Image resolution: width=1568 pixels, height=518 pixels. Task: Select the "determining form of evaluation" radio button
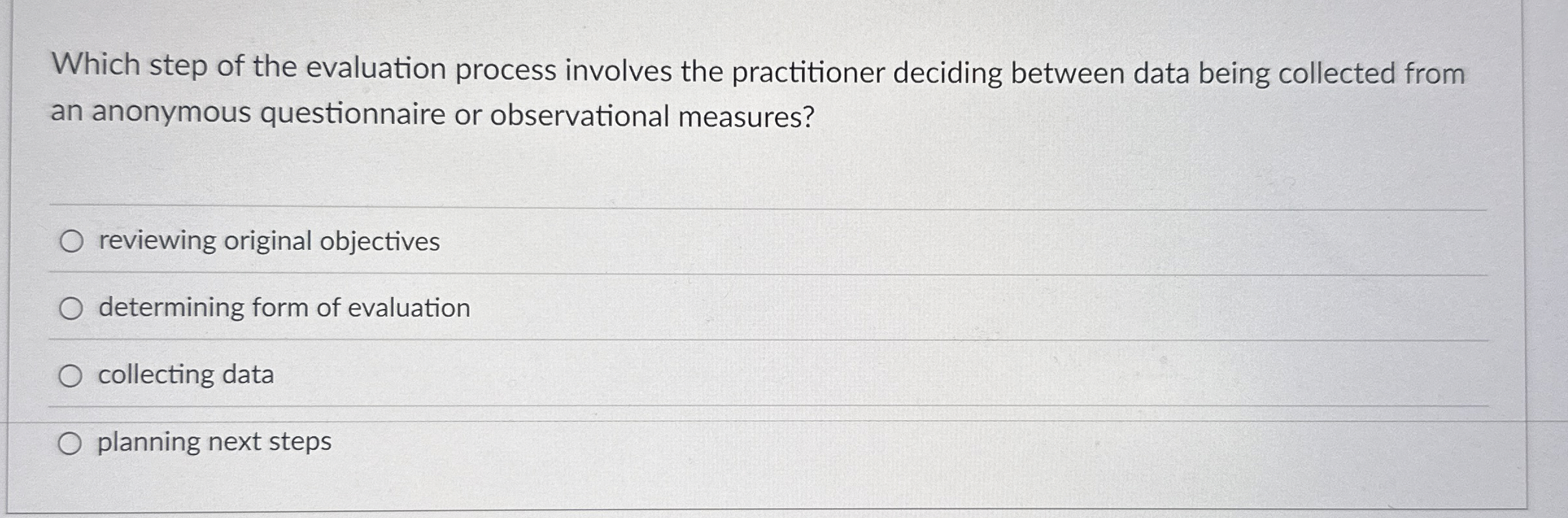tap(72, 308)
